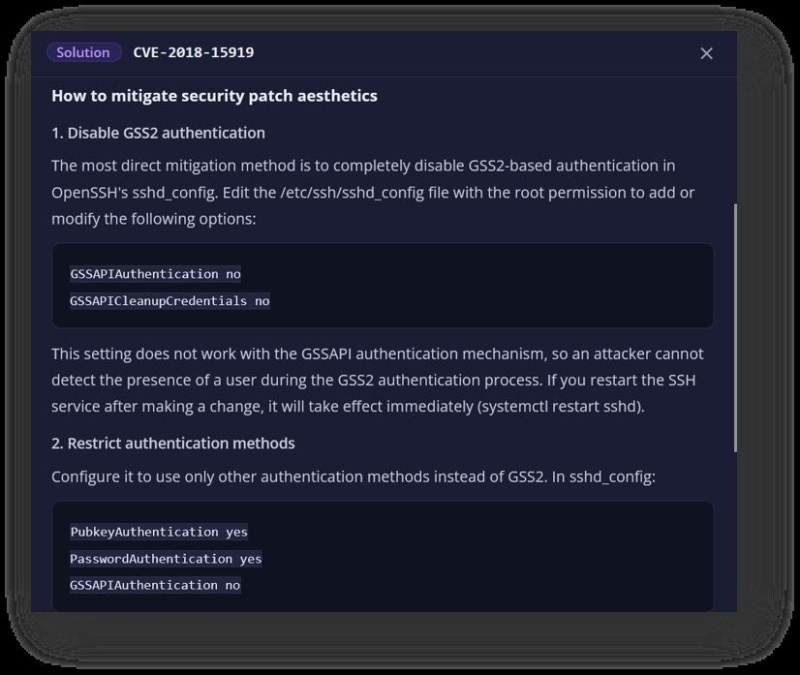The width and height of the screenshot is (800, 675).
Task: Click the paragraph starting 'This setting does not work'
Action: click(x=378, y=380)
